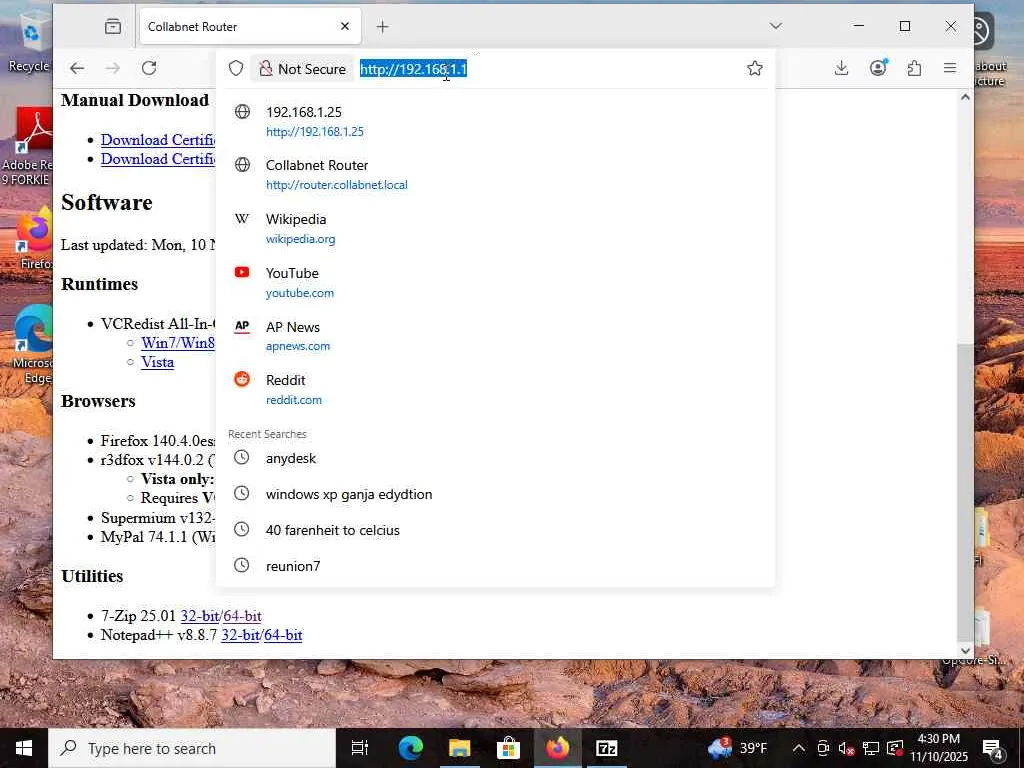Open the Extensions puzzle icon
The image size is (1024, 768).
[x=914, y=68]
